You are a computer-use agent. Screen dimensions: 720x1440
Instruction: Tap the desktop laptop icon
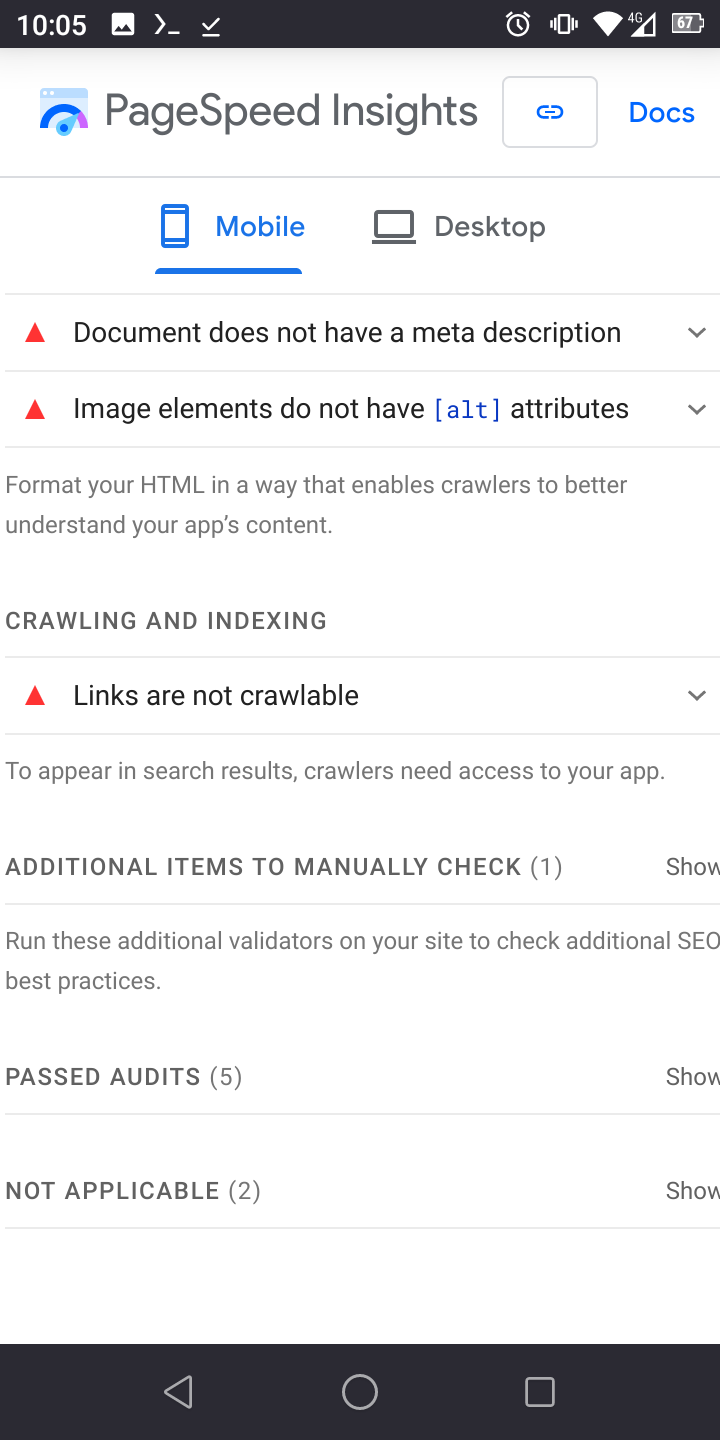tap(394, 227)
